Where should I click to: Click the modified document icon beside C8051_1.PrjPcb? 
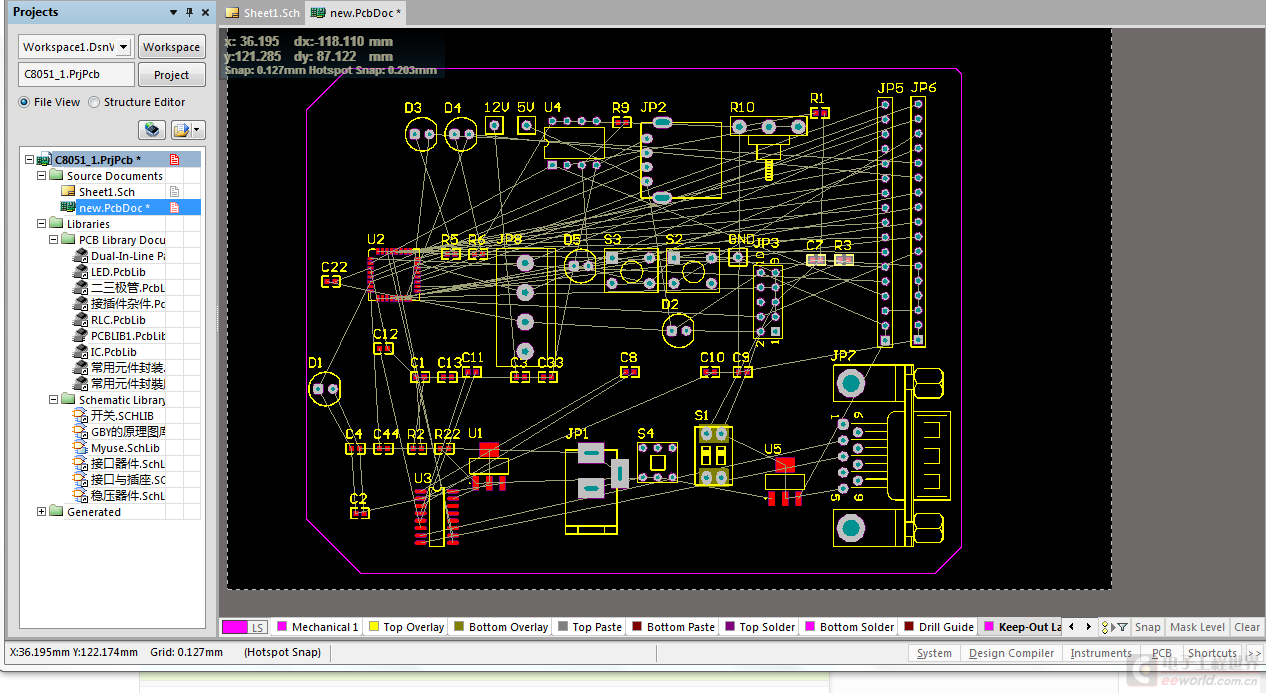point(174,160)
